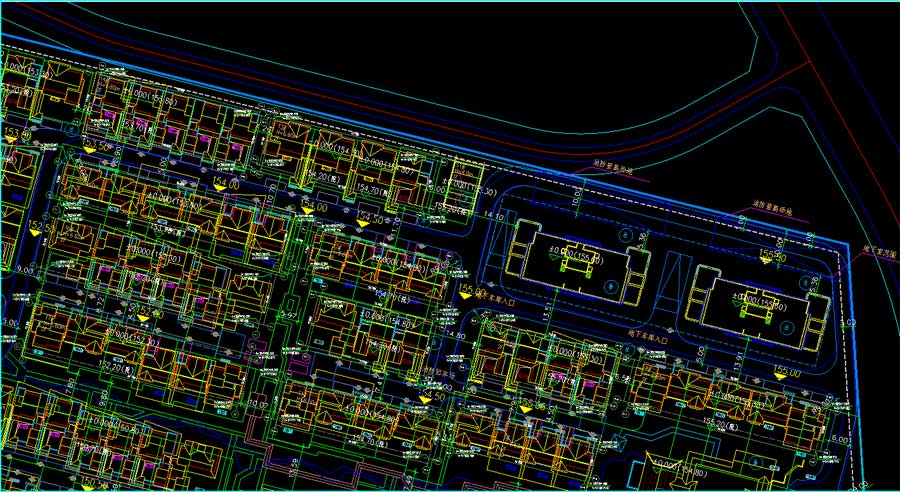Click the magenta 地下室范围 annotation label

(x=880, y=251)
